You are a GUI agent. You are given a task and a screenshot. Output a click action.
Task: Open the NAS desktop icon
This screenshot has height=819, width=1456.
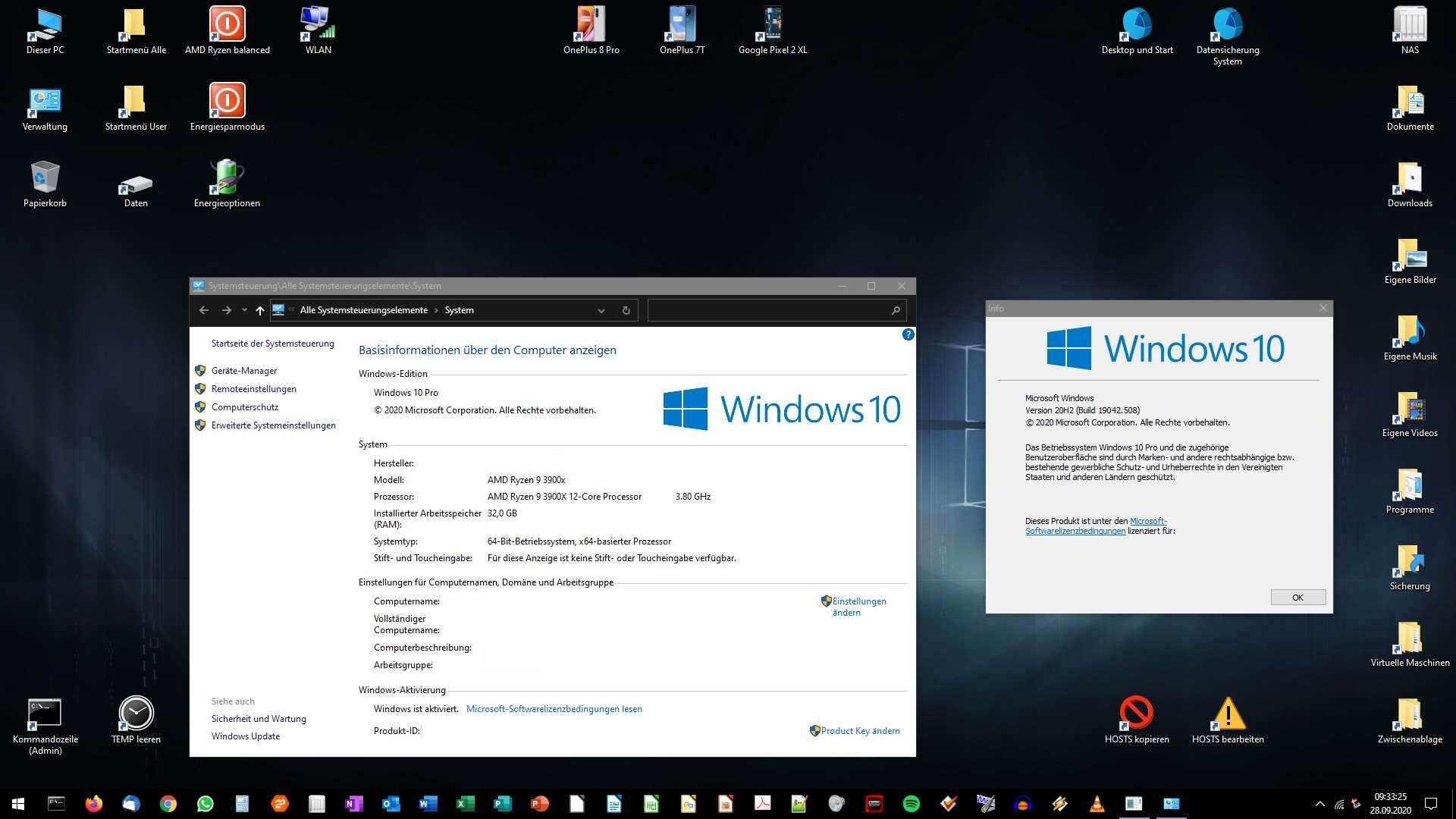coord(1410,33)
